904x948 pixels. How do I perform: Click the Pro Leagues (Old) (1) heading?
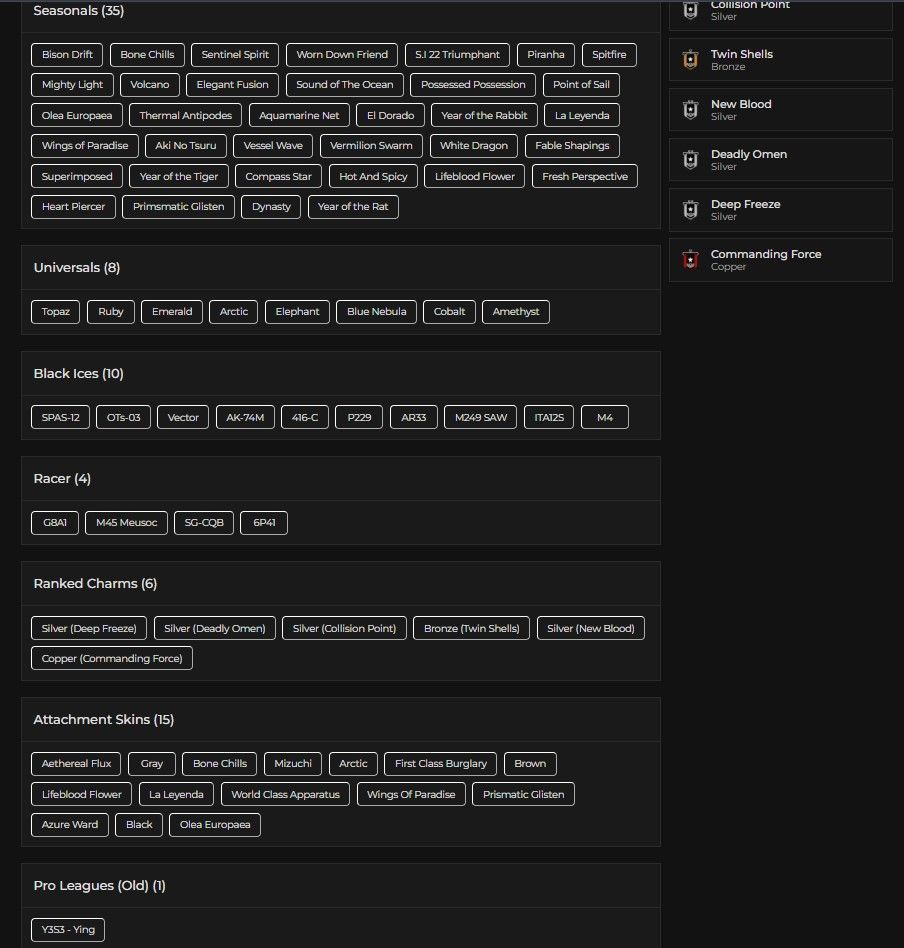100,886
